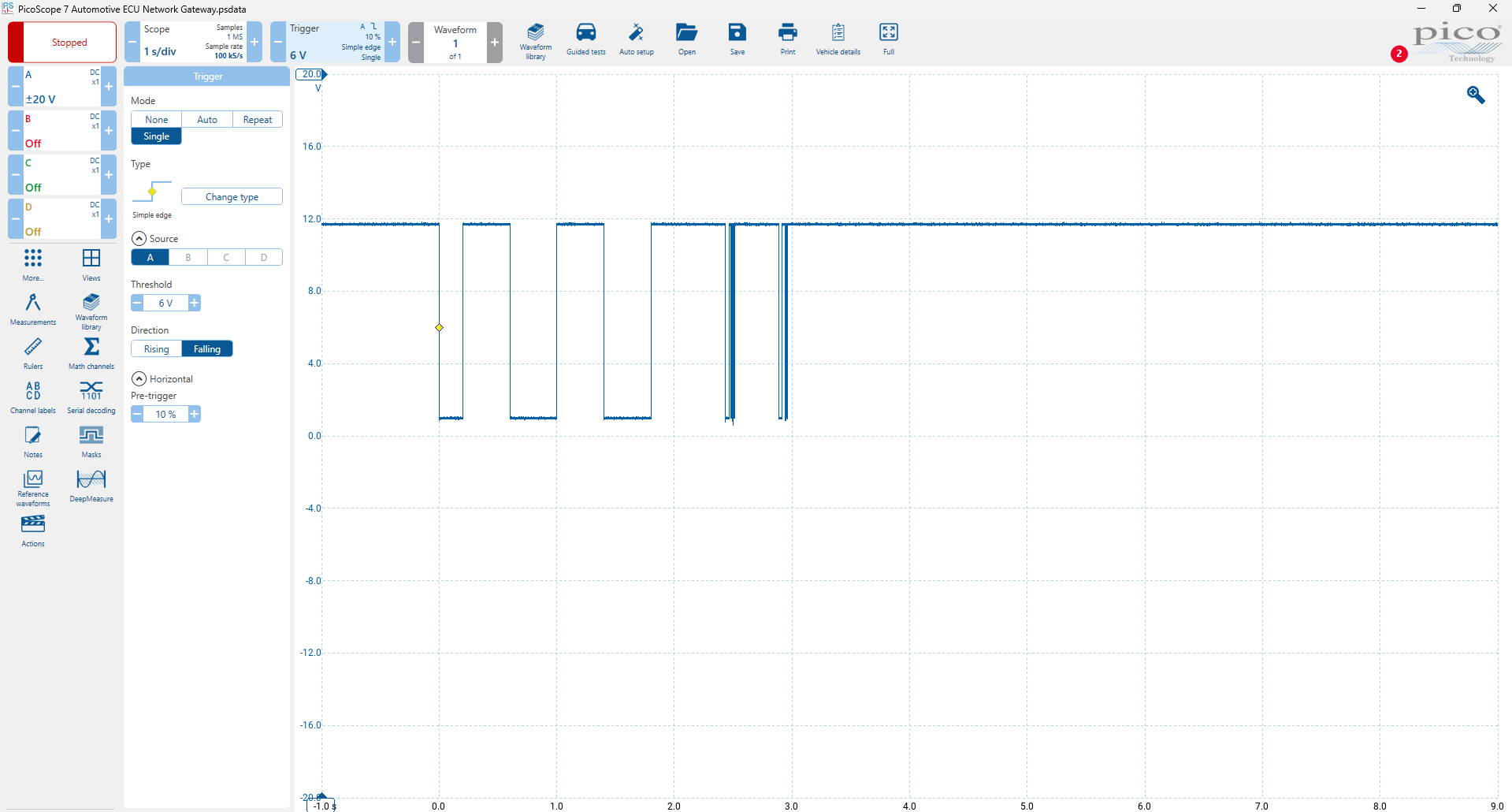The width and height of the screenshot is (1512, 812).
Task: Click the zoom magnifier on the graph
Action: pyautogui.click(x=1475, y=95)
